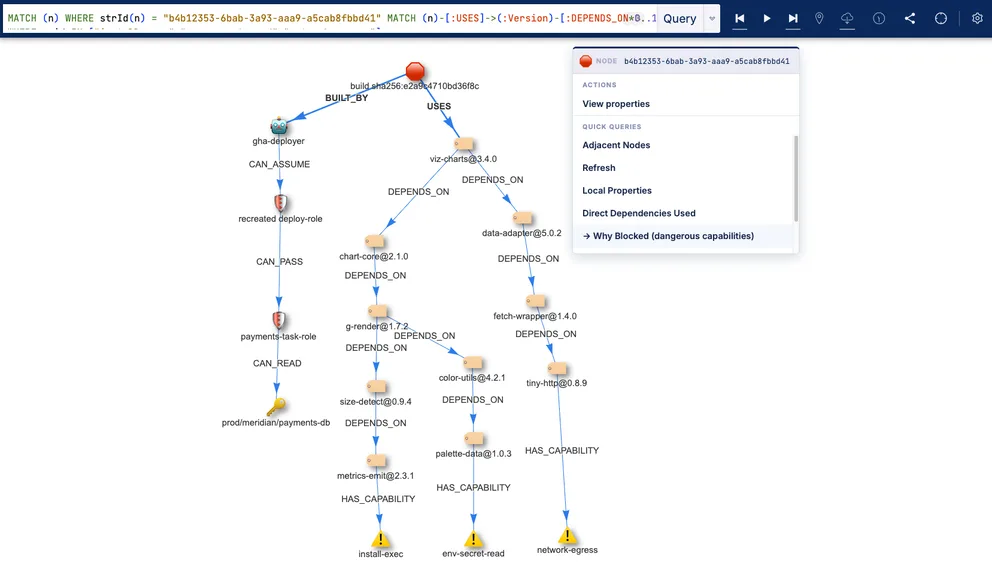Select the viz-charts@3.4.0 package node
The height and width of the screenshot is (575, 992).
[x=463, y=144]
